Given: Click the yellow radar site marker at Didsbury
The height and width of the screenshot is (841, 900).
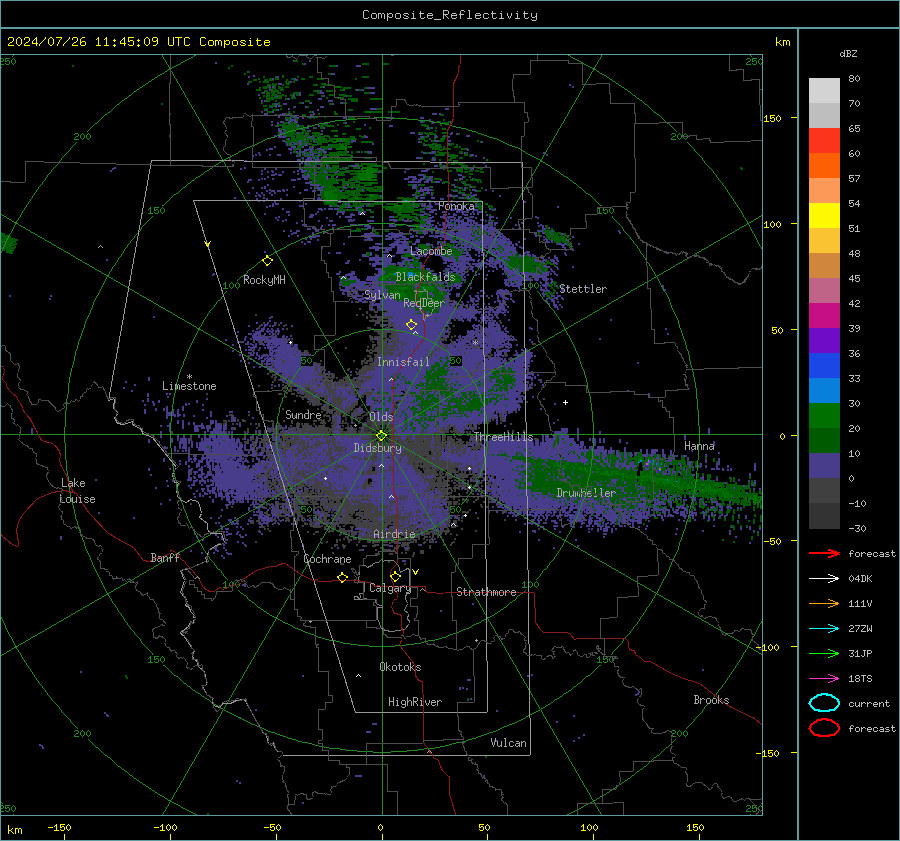Looking at the screenshot, I should [382, 435].
